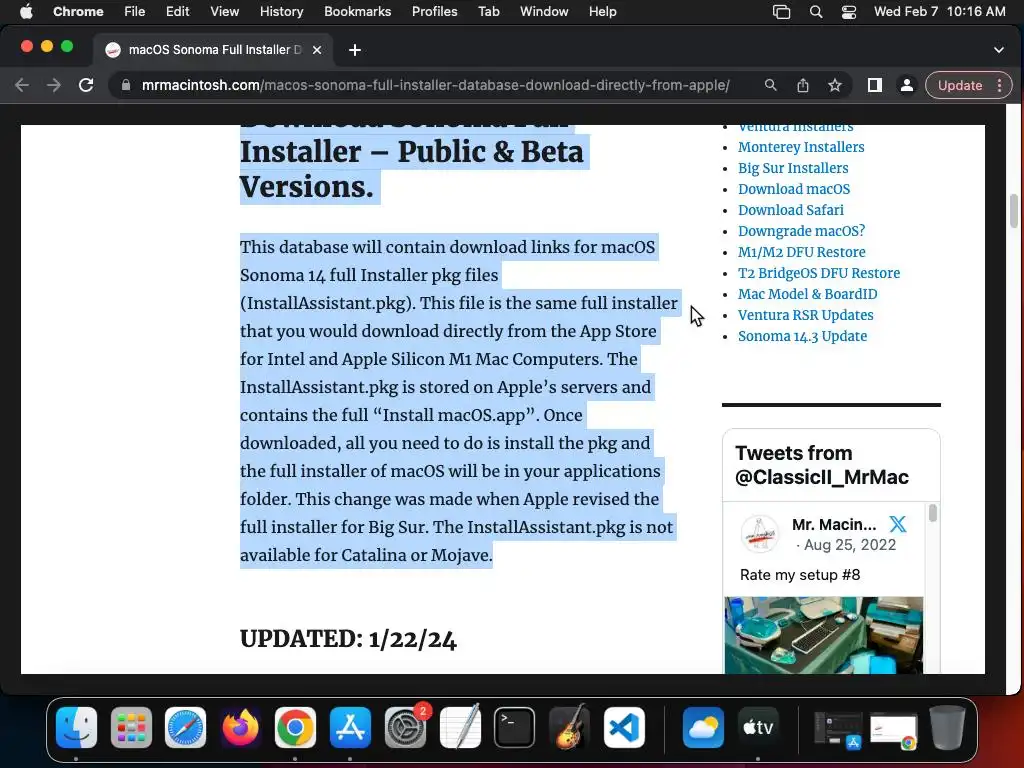This screenshot has height=768, width=1024.
Task: Click the tweets widget scrollbar
Action: click(x=933, y=513)
